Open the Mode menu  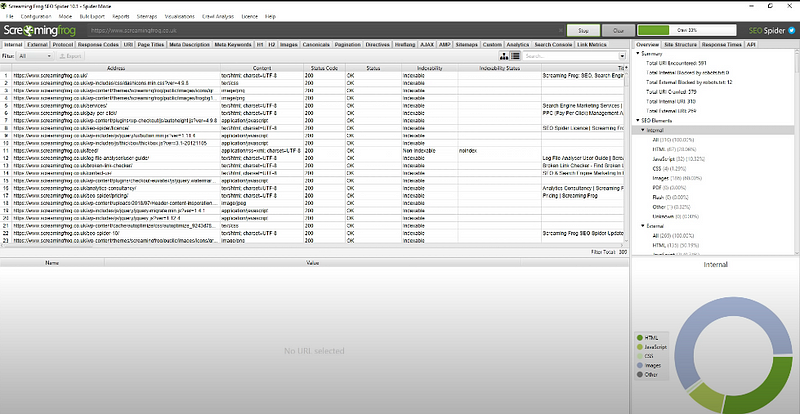coord(65,16)
